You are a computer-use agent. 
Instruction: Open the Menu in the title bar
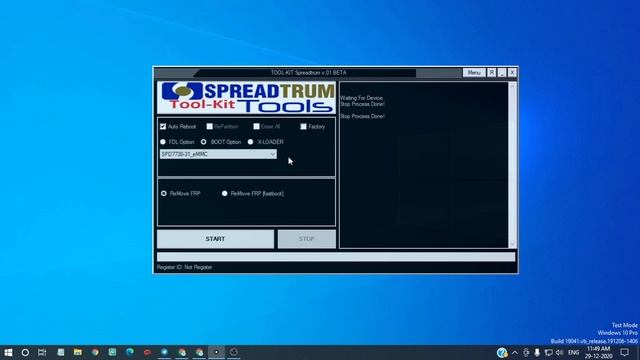[474, 73]
